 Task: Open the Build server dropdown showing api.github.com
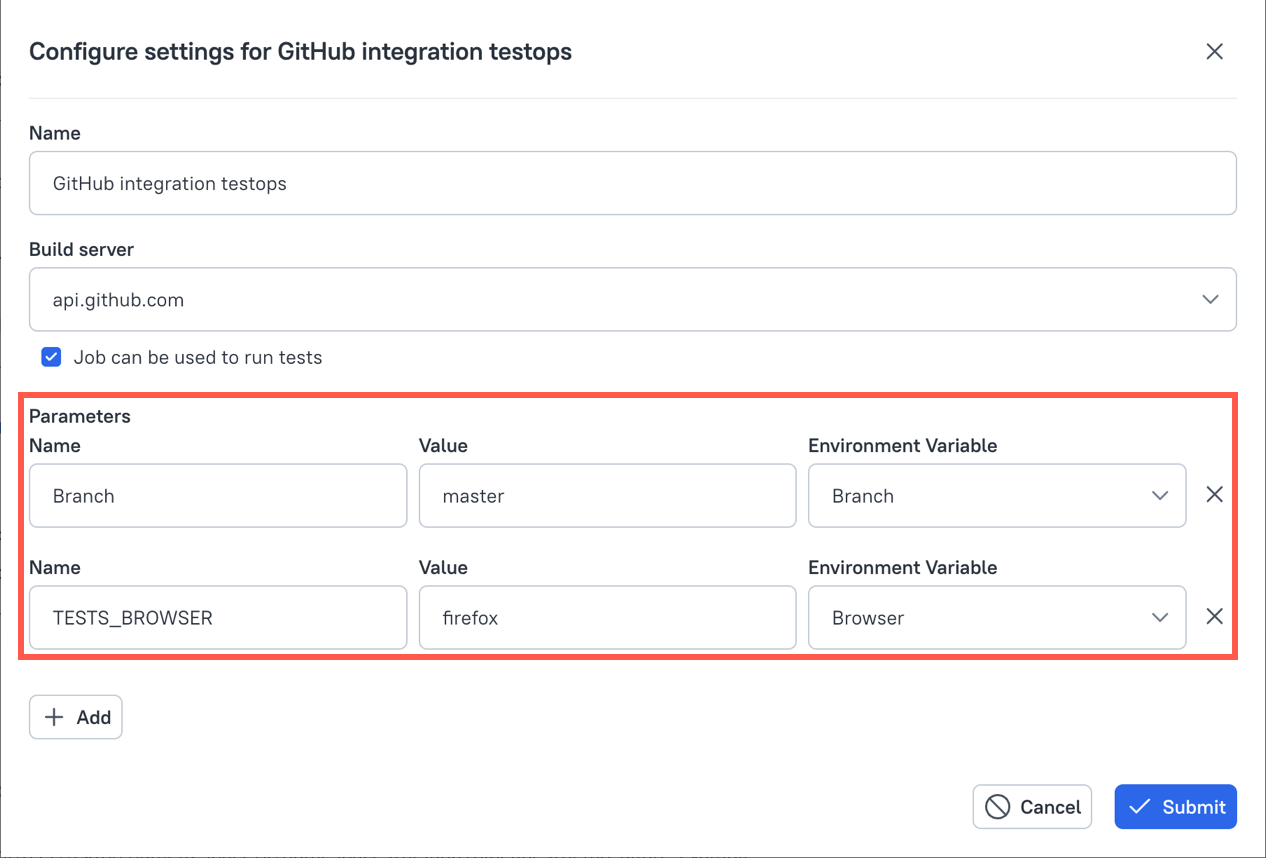pos(632,299)
